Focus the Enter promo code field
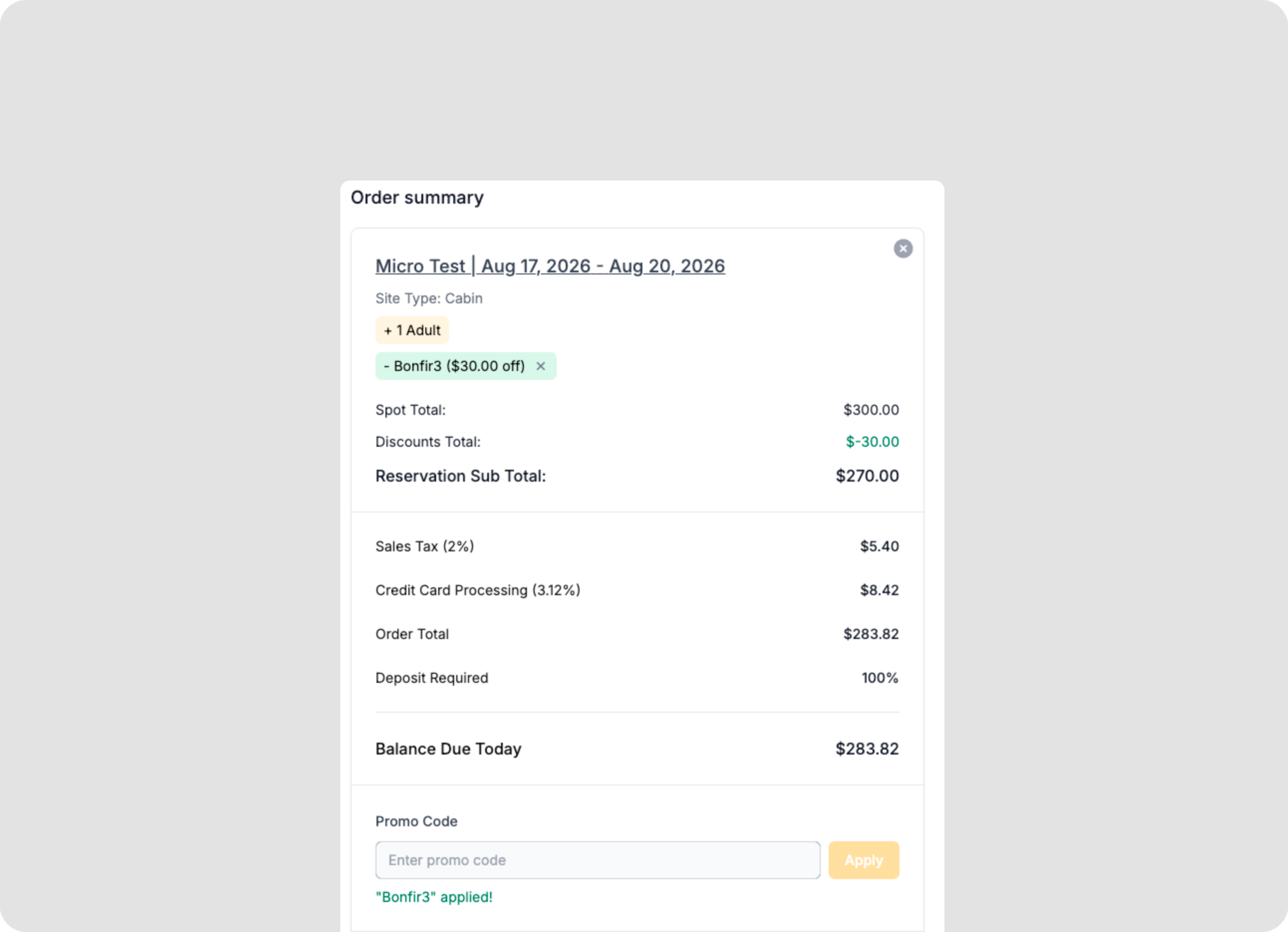The height and width of the screenshot is (932, 1288). [598, 860]
